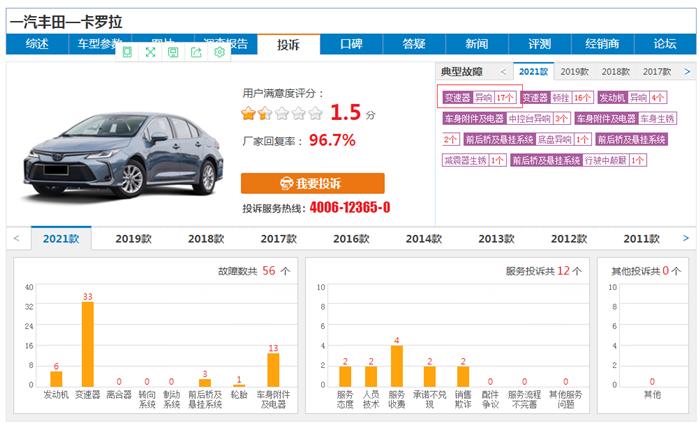The width and height of the screenshot is (700, 427).
Task: Click the fullscreen expand arrows icon
Action: [150, 52]
